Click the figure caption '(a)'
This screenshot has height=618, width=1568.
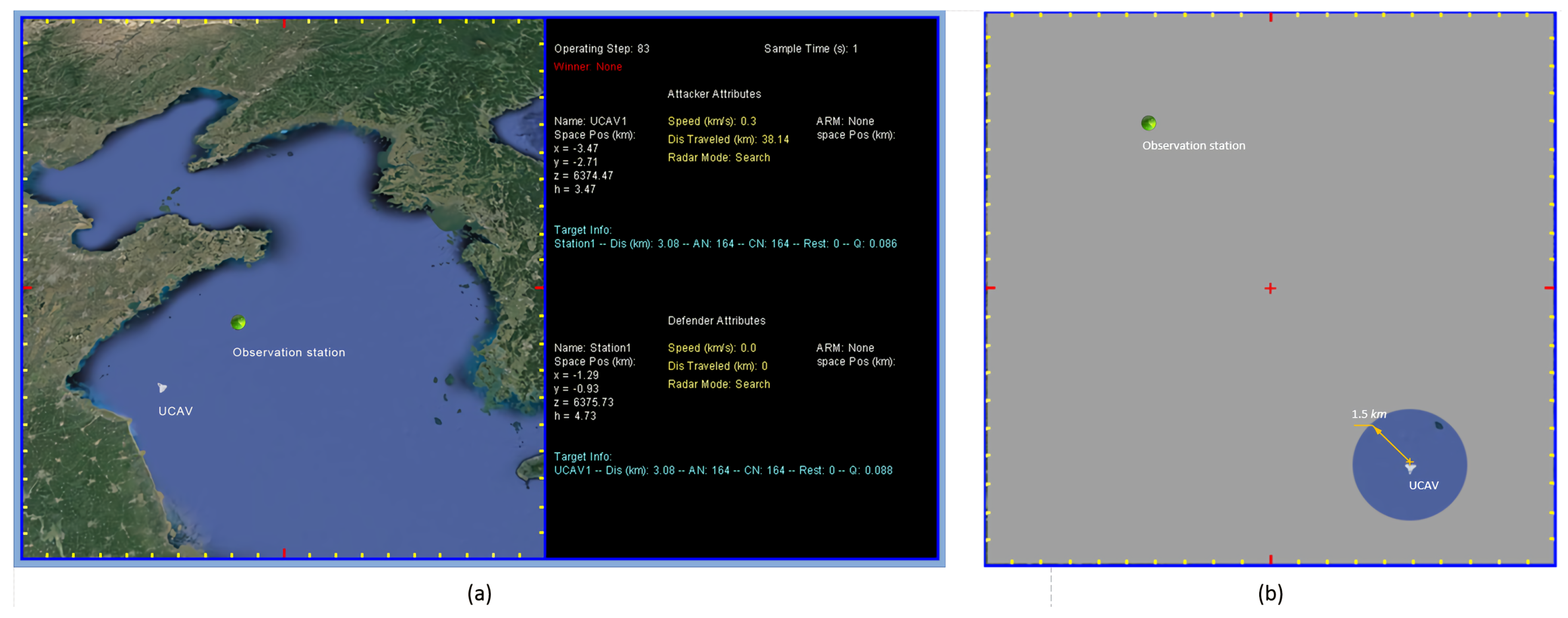coord(479,593)
